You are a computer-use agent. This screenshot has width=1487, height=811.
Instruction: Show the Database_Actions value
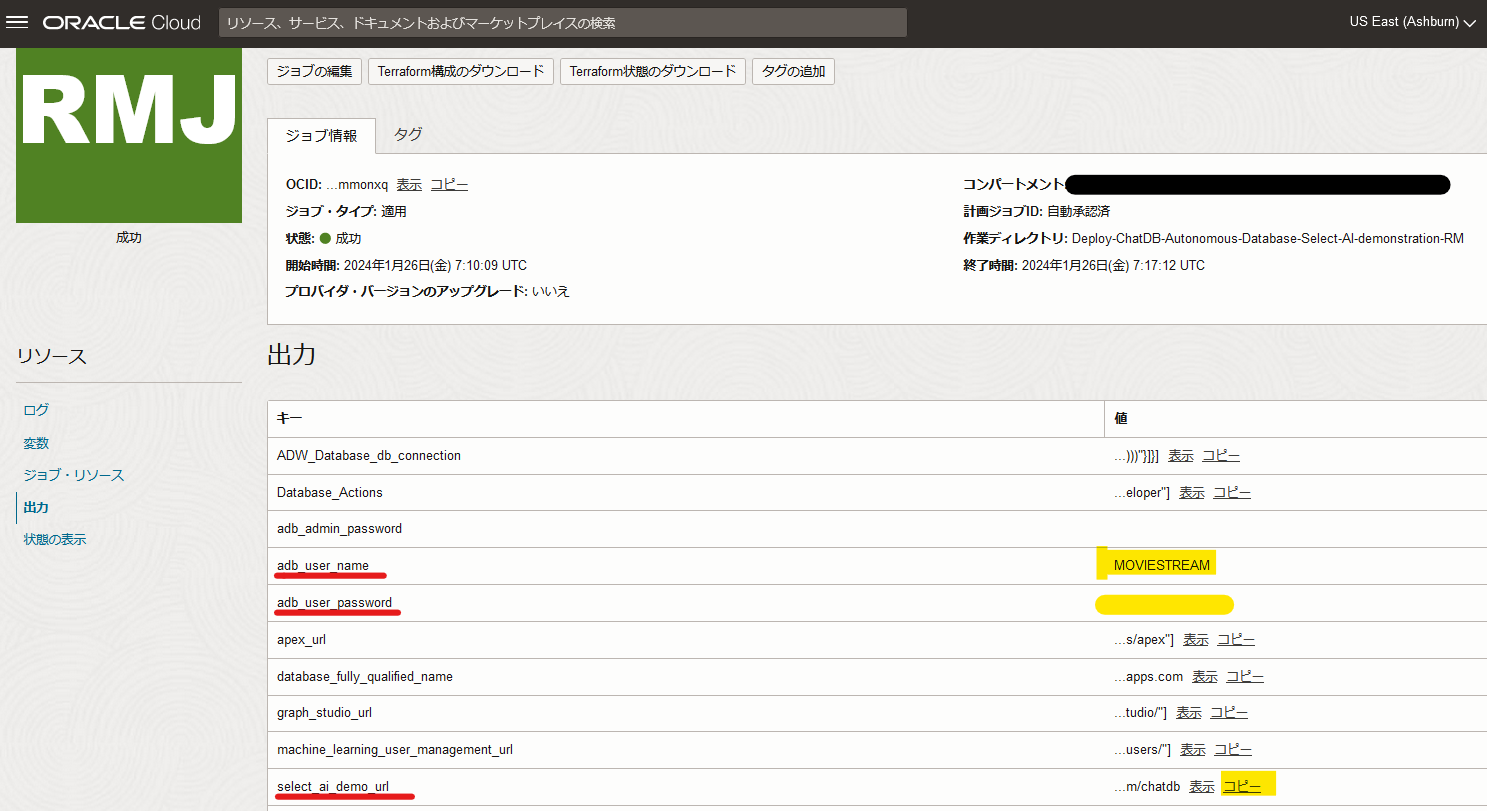[x=1192, y=493]
